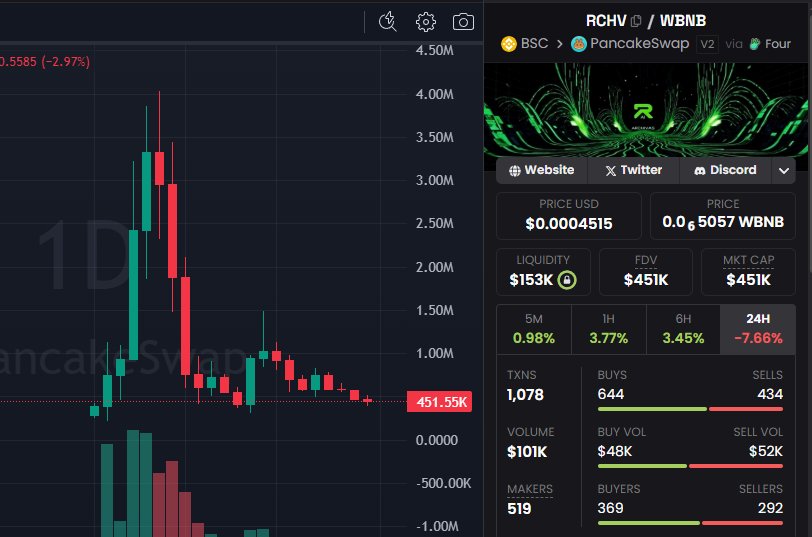812x537 pixels.
Task: Click the 451.55K current price label
Action: [440, 402]
